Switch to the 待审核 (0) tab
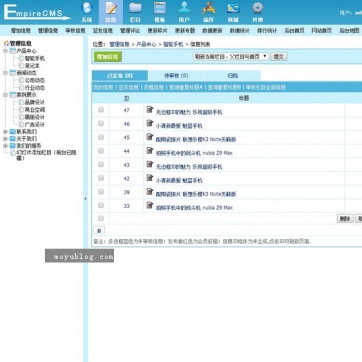Viewport: 362px width, 362px height. (x=176, y=76)
